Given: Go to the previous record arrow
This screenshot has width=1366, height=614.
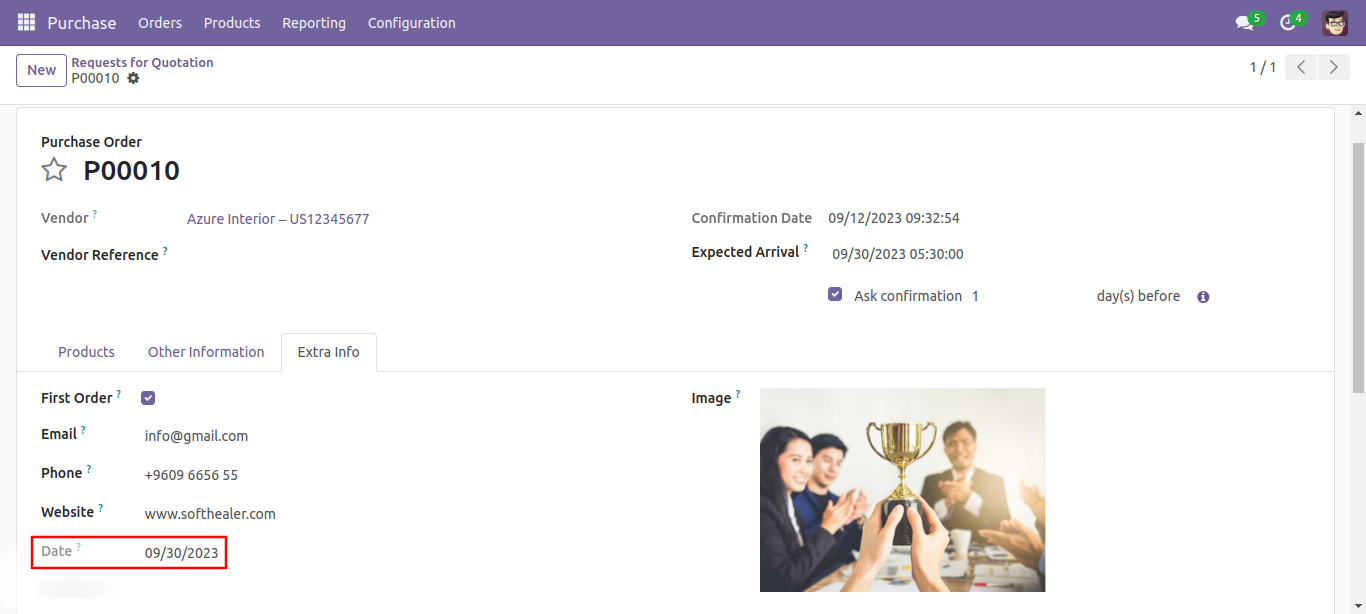Looking at the screenshot, I should 1301,67.
